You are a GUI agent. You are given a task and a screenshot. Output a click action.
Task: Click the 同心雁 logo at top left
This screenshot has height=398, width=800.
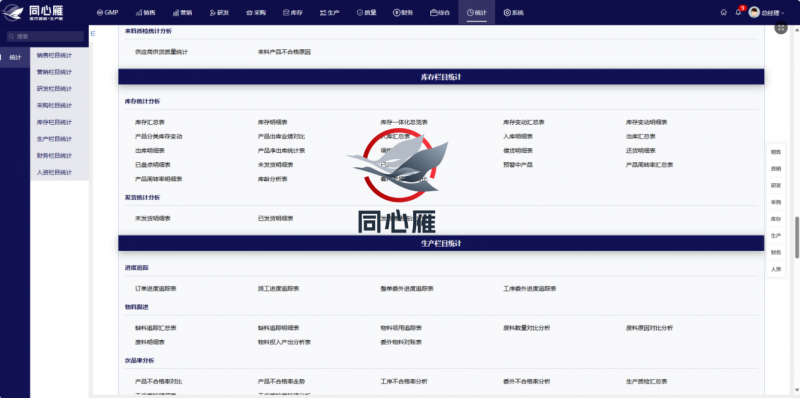pyautogui.click(x=33, y=12)
